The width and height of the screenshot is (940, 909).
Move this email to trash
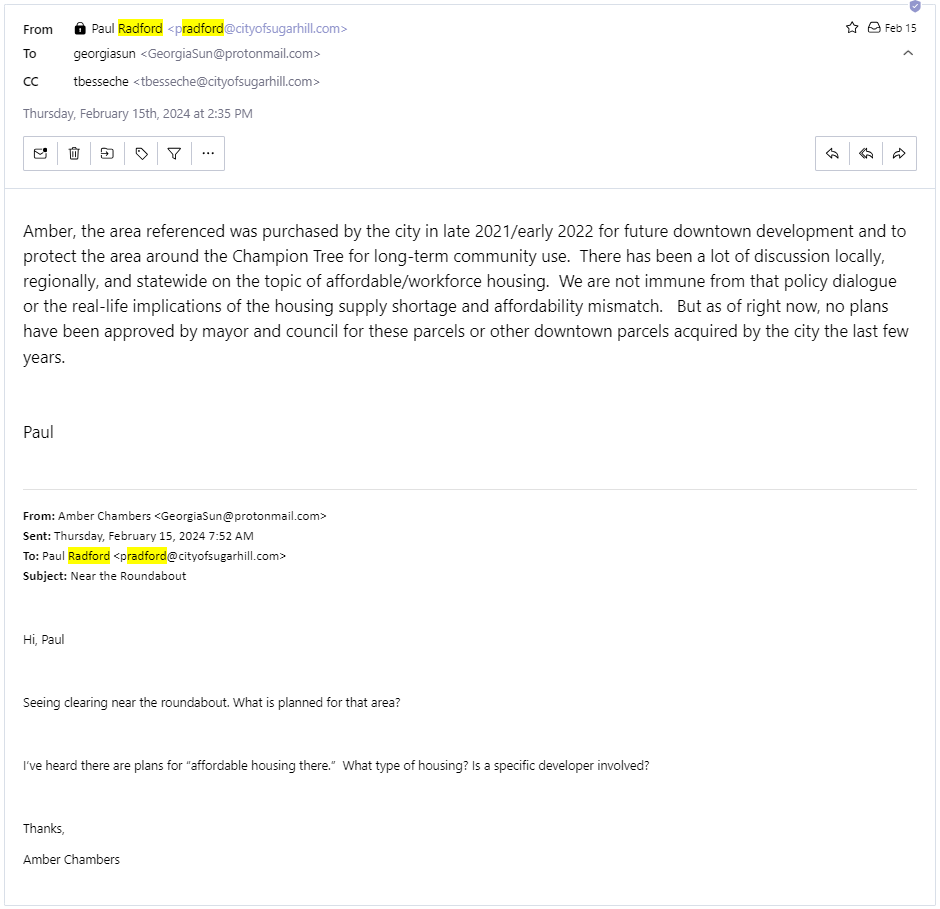(x=74, y=153)
